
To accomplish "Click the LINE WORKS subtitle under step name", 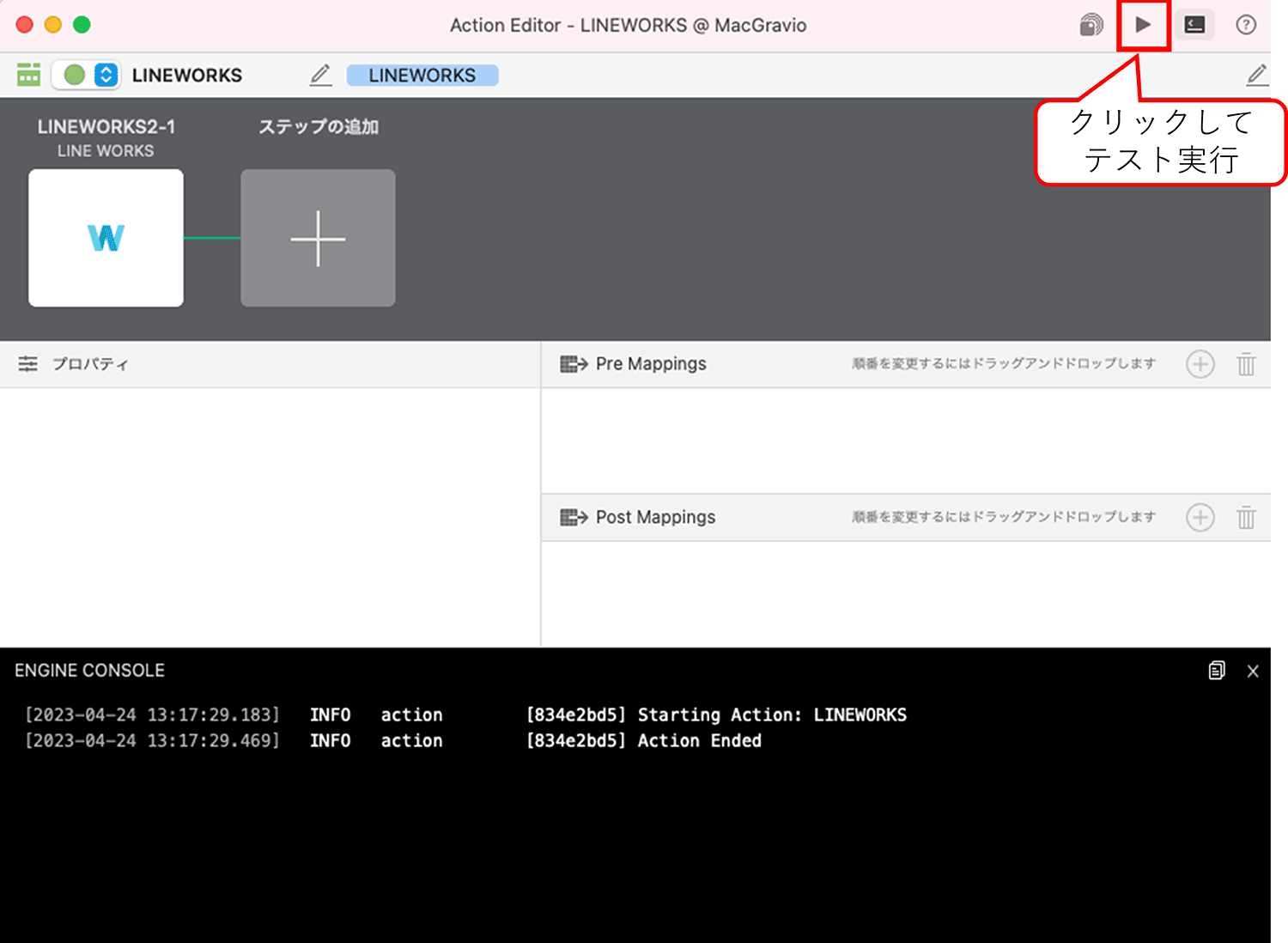I will point(106,151).
